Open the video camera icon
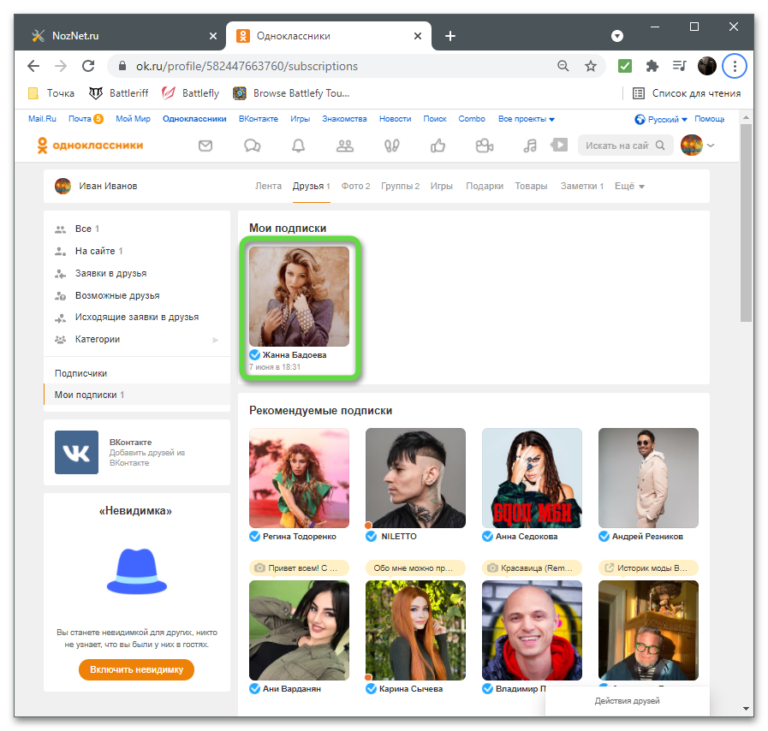Image resolution: width=768 pixels, height=731 pixels. click(484, 146)
